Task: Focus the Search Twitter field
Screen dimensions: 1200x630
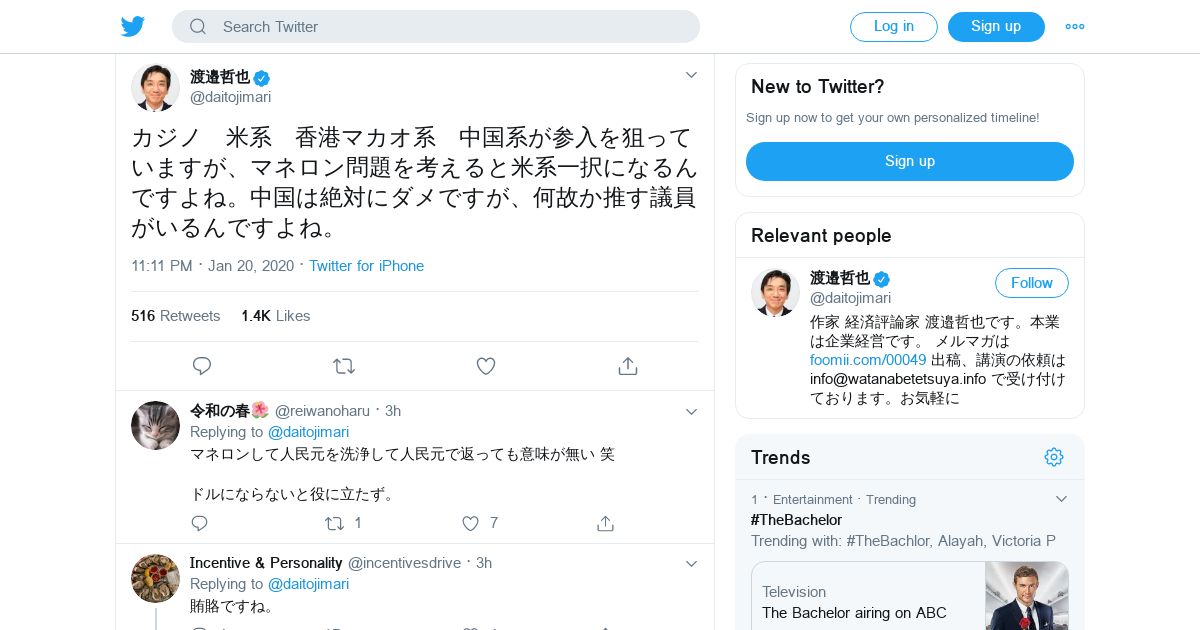Action: (436, 27)
